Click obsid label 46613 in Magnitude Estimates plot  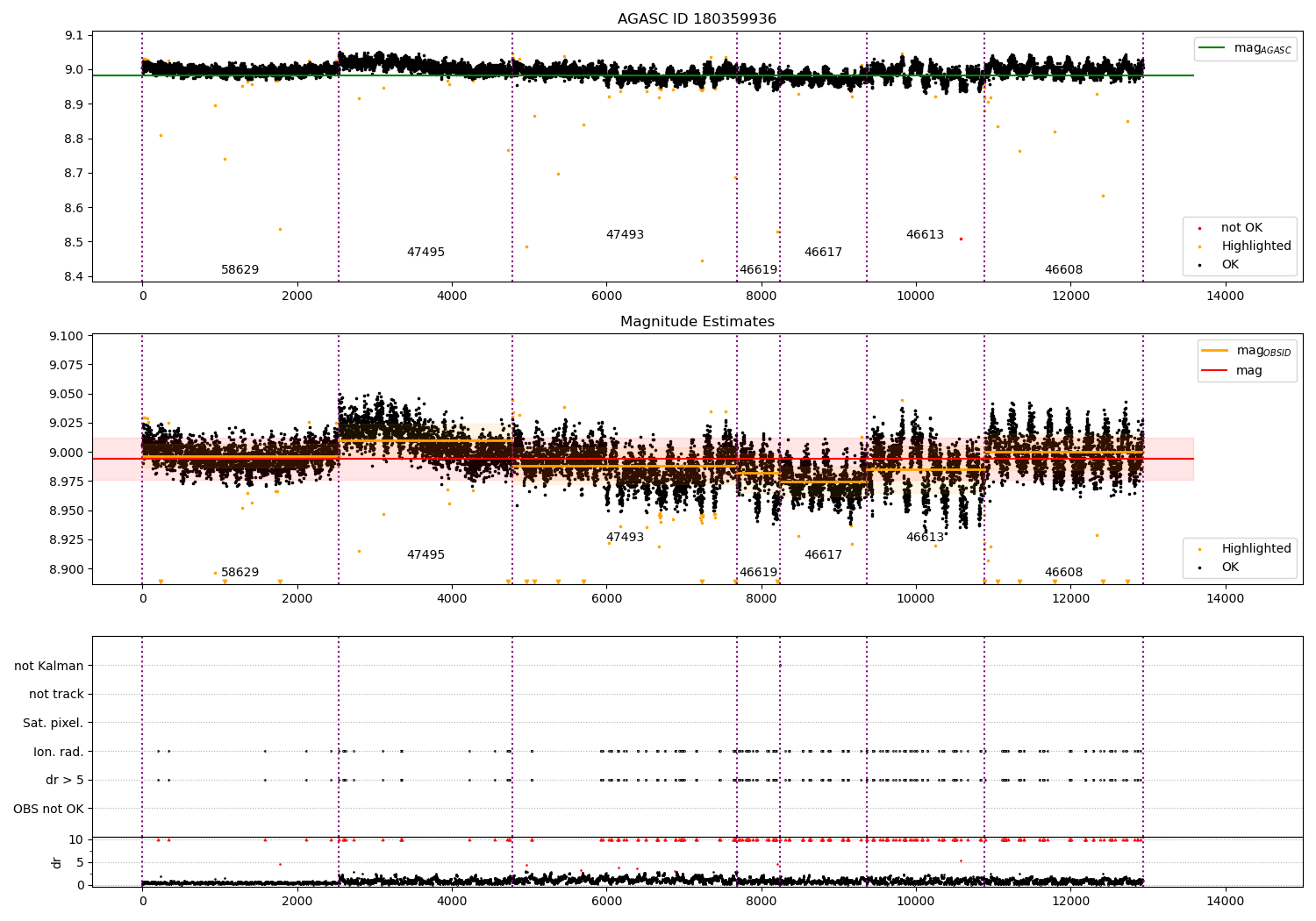coord(925,538)
